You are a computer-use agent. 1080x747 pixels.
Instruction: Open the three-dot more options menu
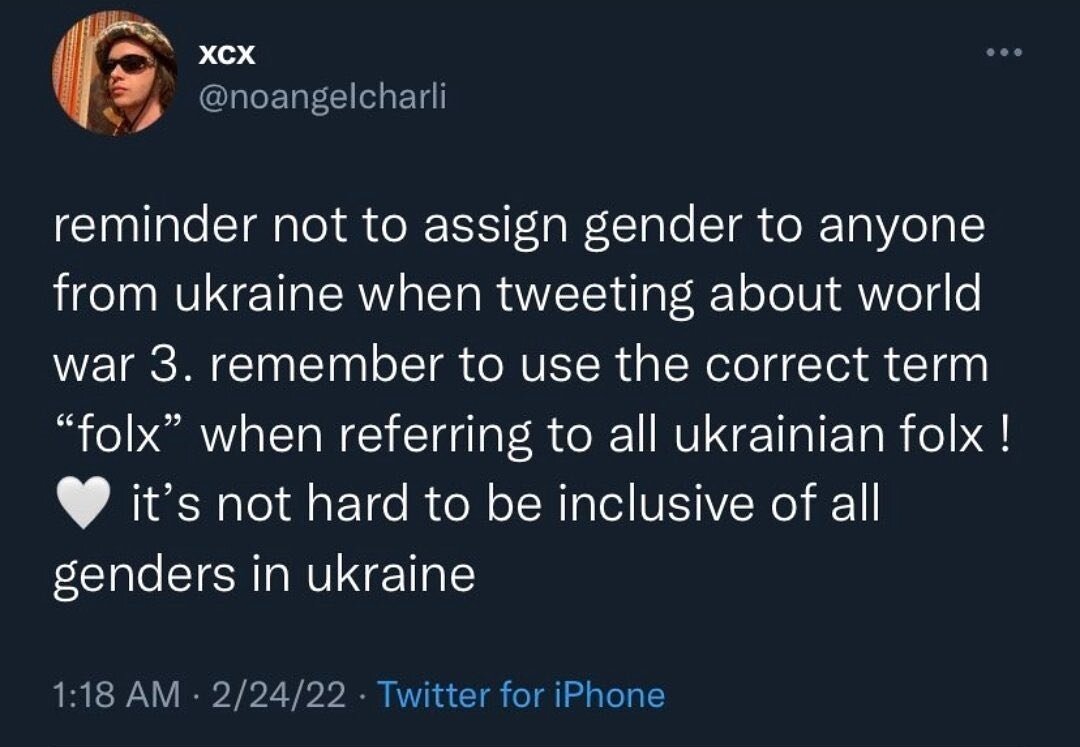1002,52
